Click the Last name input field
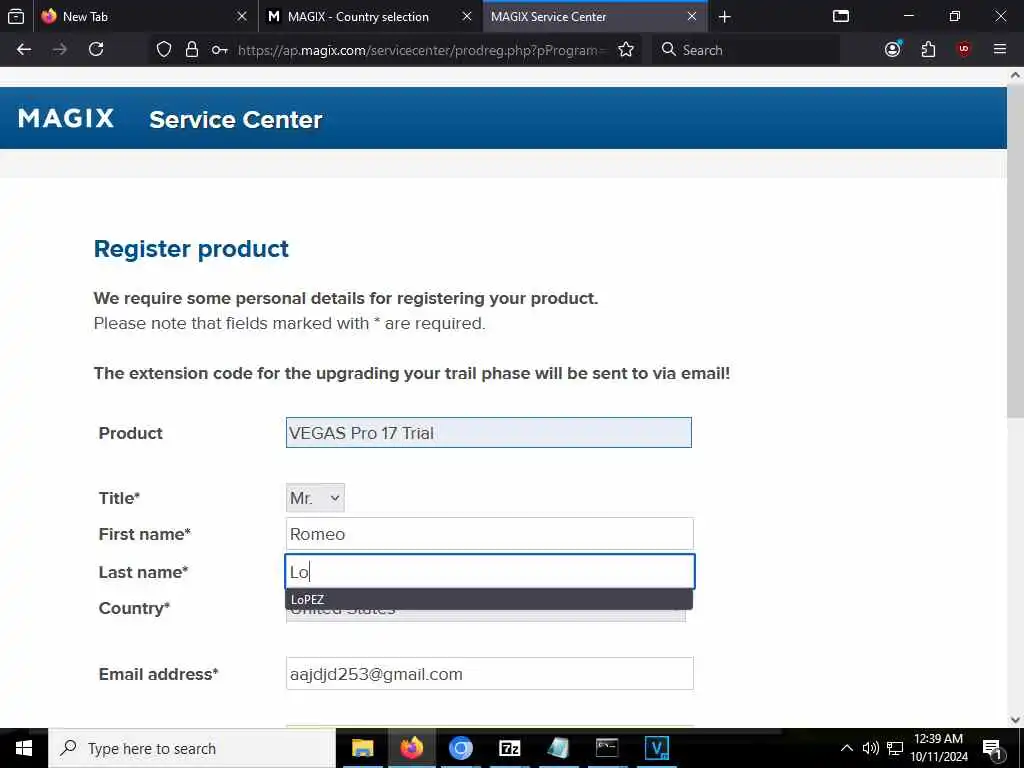 tap(489, 571)
